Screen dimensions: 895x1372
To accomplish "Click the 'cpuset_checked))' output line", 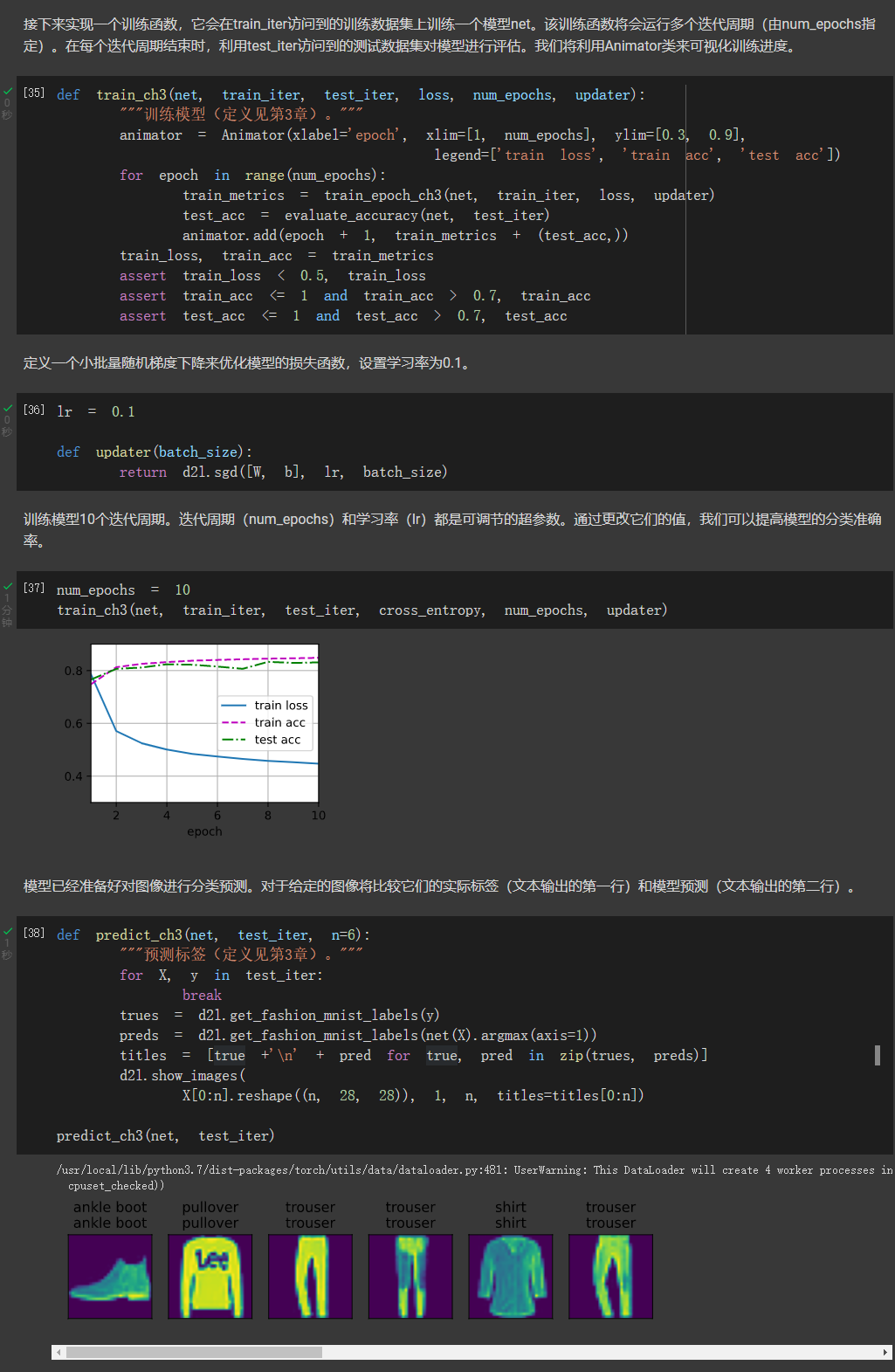I will coord(116,1185).
